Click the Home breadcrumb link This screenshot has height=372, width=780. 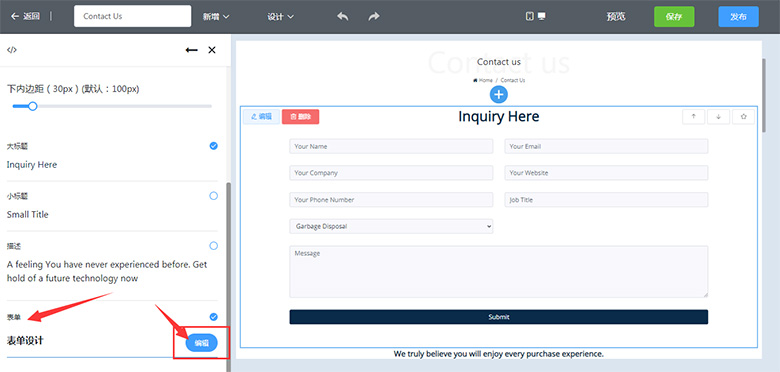click(483, 80)
